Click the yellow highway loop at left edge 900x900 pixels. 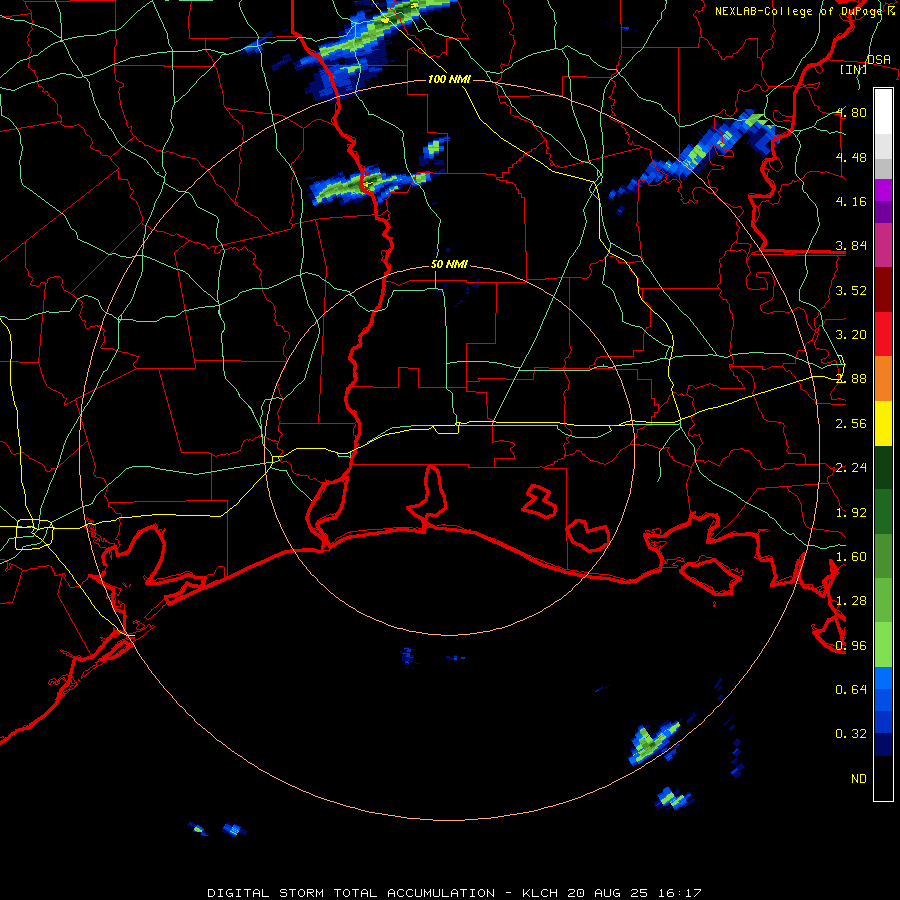34,534
